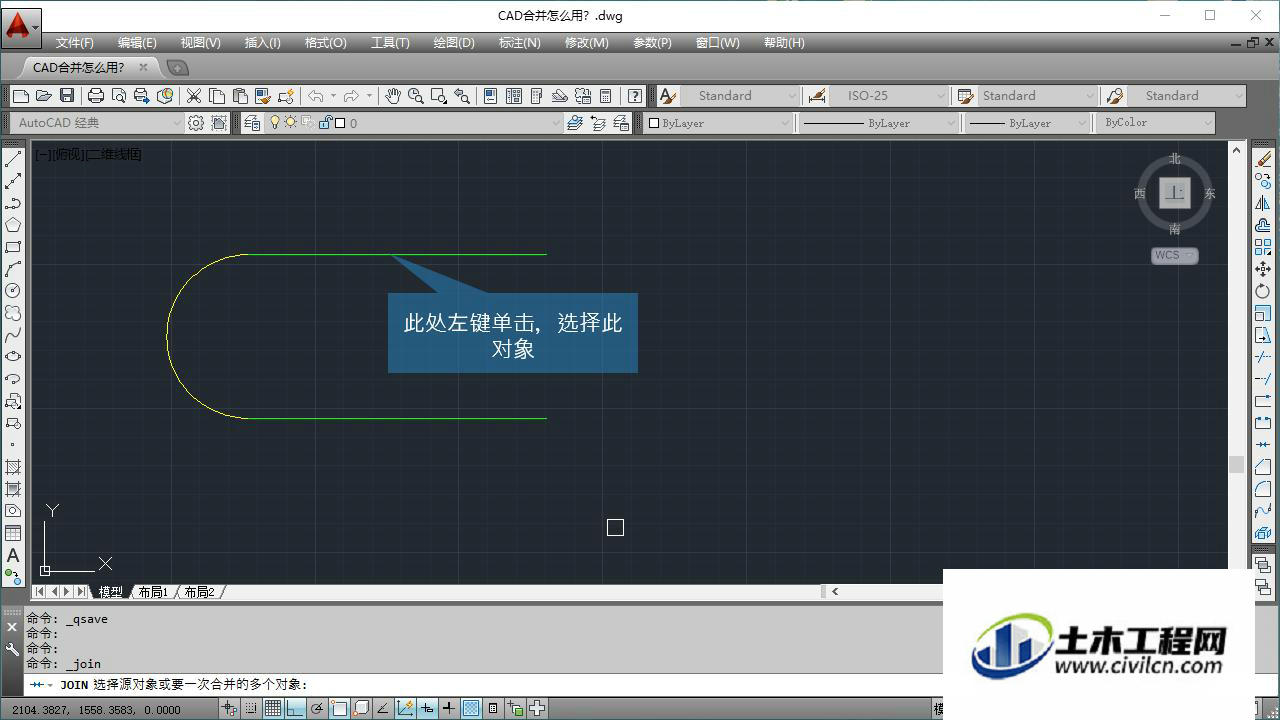The height and width of the screenshot is (720, 1280).
Task: Click the new drawing tab plus button
Action: pyautogui.click(x=177, y=68)
